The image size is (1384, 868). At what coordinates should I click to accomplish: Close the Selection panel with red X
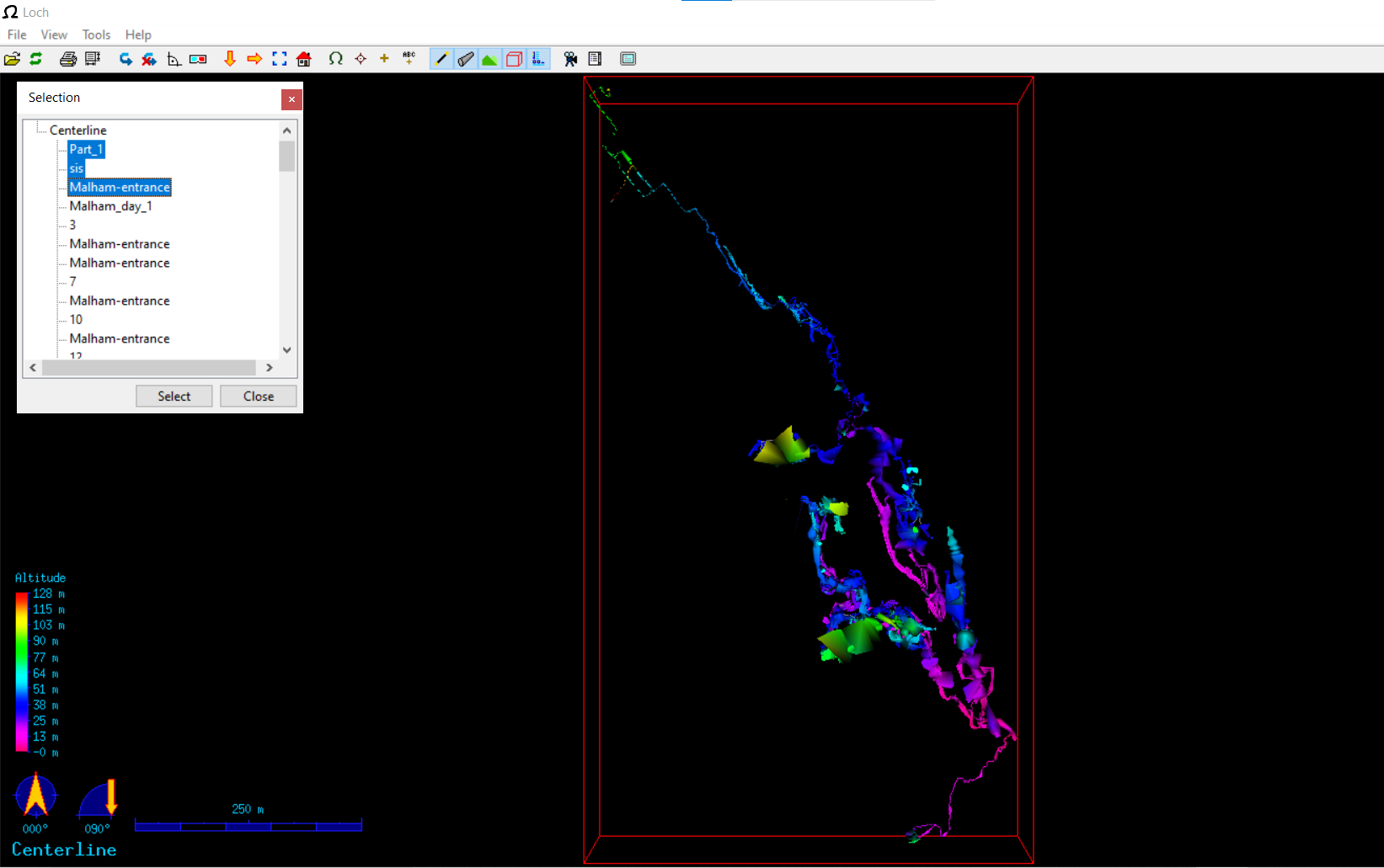[291, 99]
